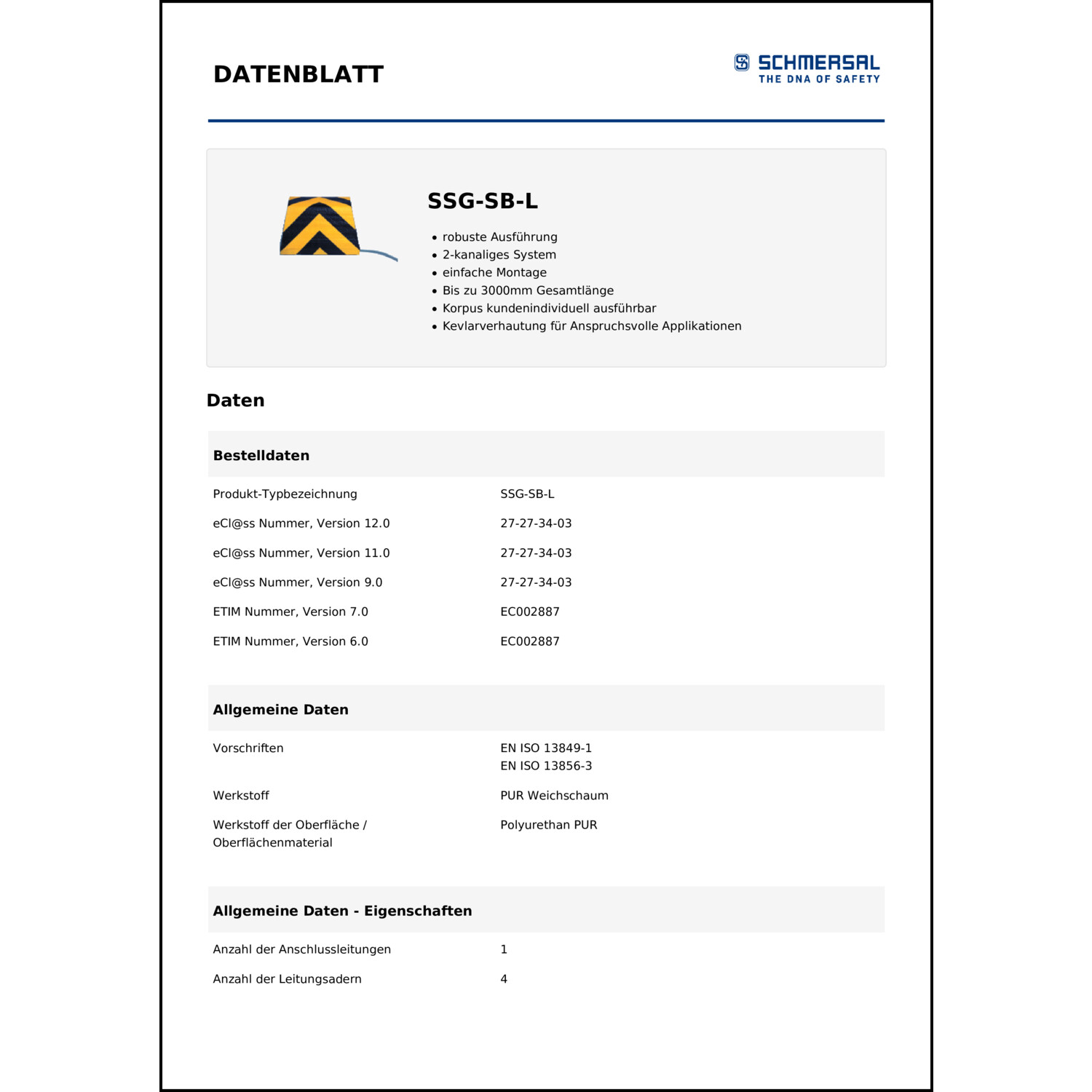1092x1092 pixels.
Task: Click the 'Vorschriften' label
Action: point(248,748)
